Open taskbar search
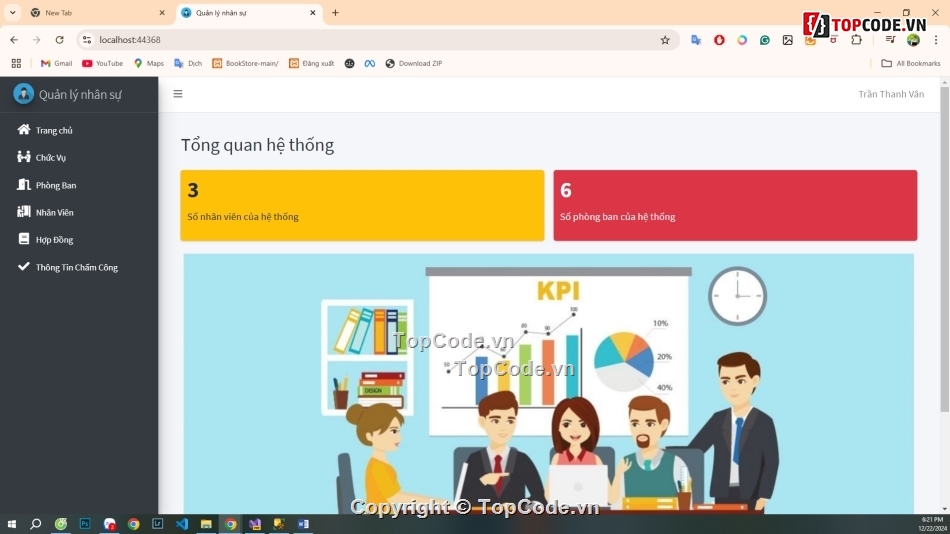The width and height of the screenshot is (950, 534). [x=36, y=524]
